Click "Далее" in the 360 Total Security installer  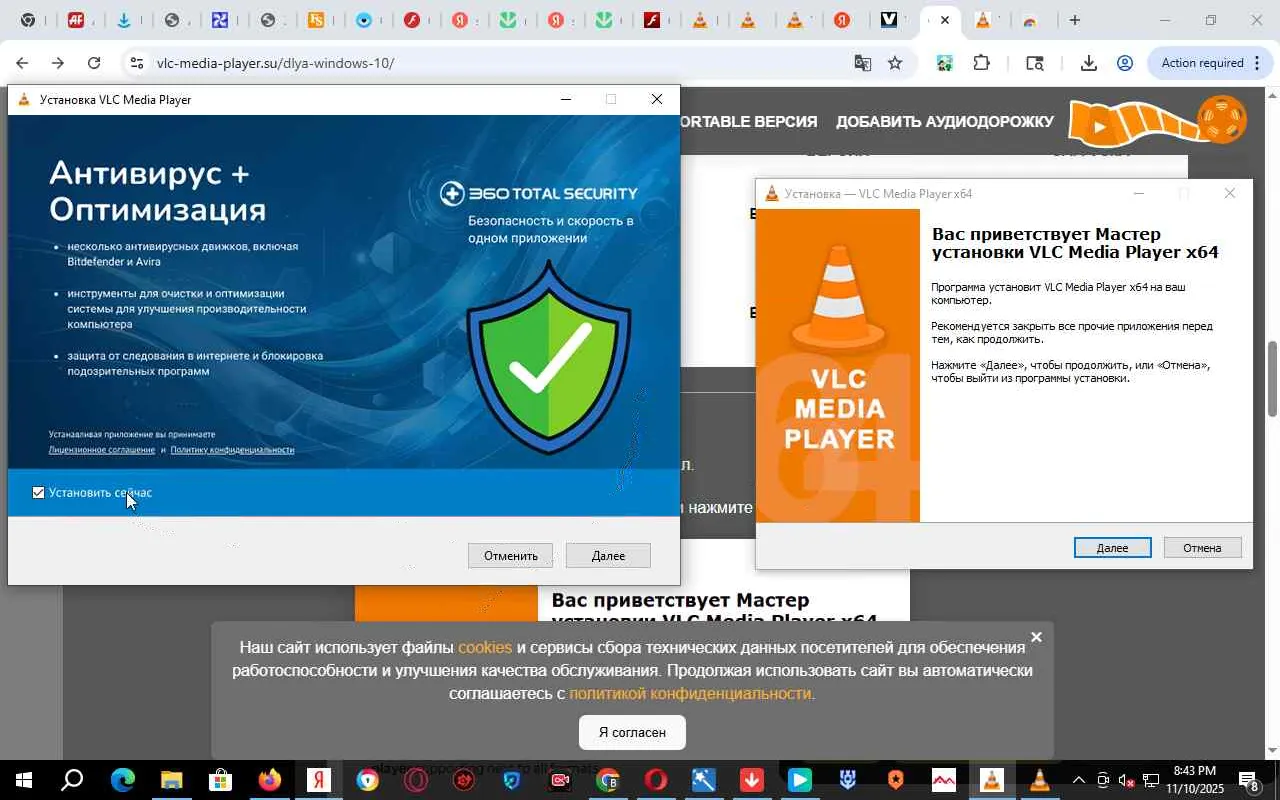(608, 555)
